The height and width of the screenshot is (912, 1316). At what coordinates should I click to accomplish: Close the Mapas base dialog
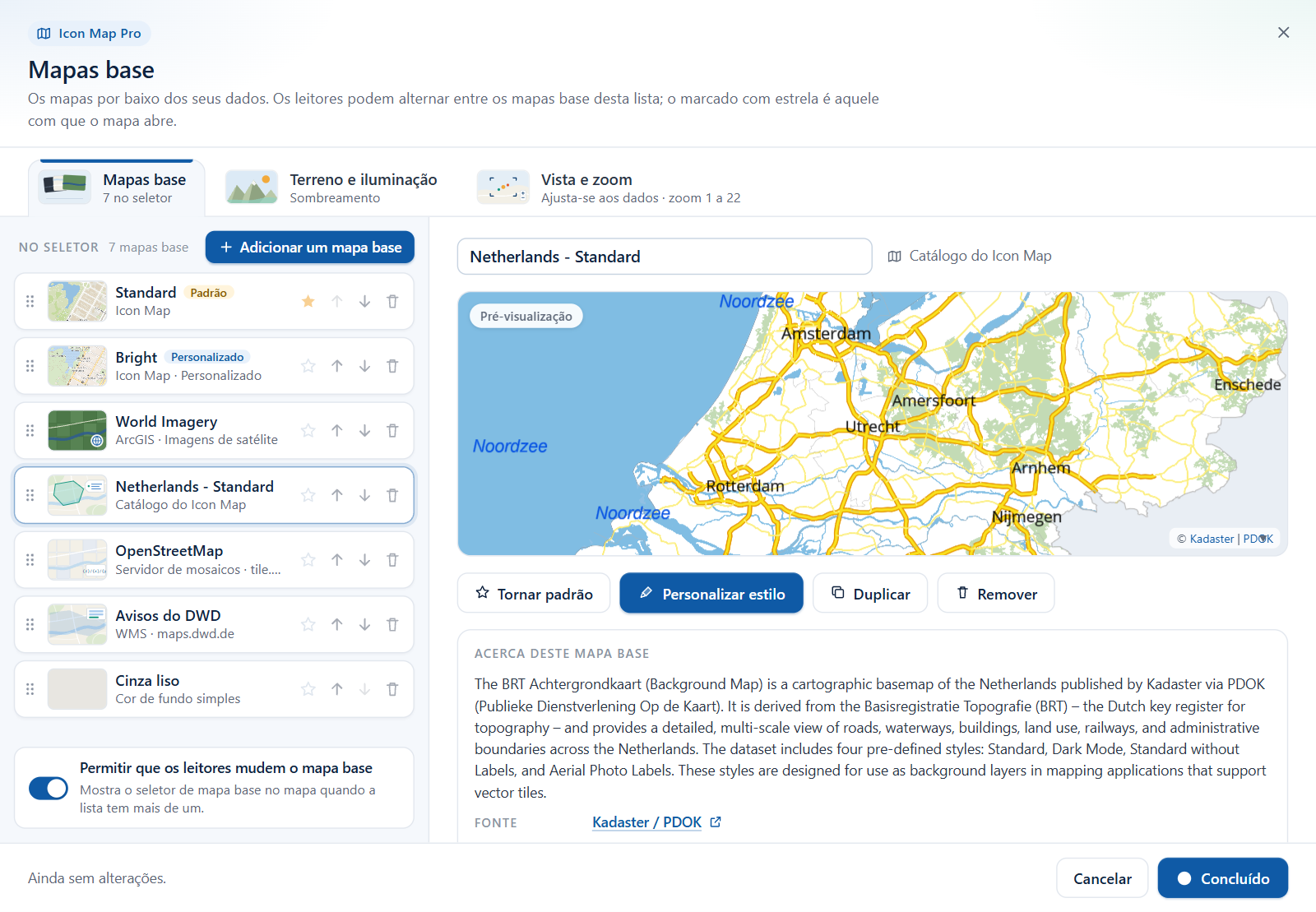(x=1283, y=33)
